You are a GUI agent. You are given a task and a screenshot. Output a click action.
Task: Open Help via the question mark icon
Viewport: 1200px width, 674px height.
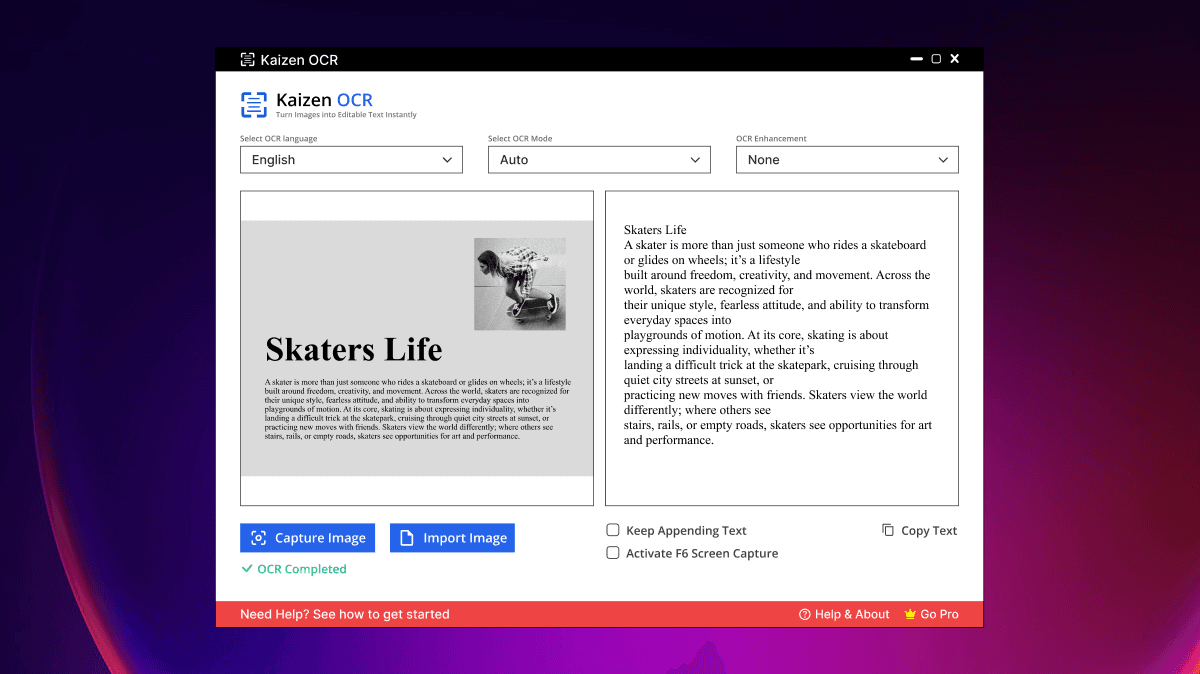pyautogui.click(x=803, y=614)
